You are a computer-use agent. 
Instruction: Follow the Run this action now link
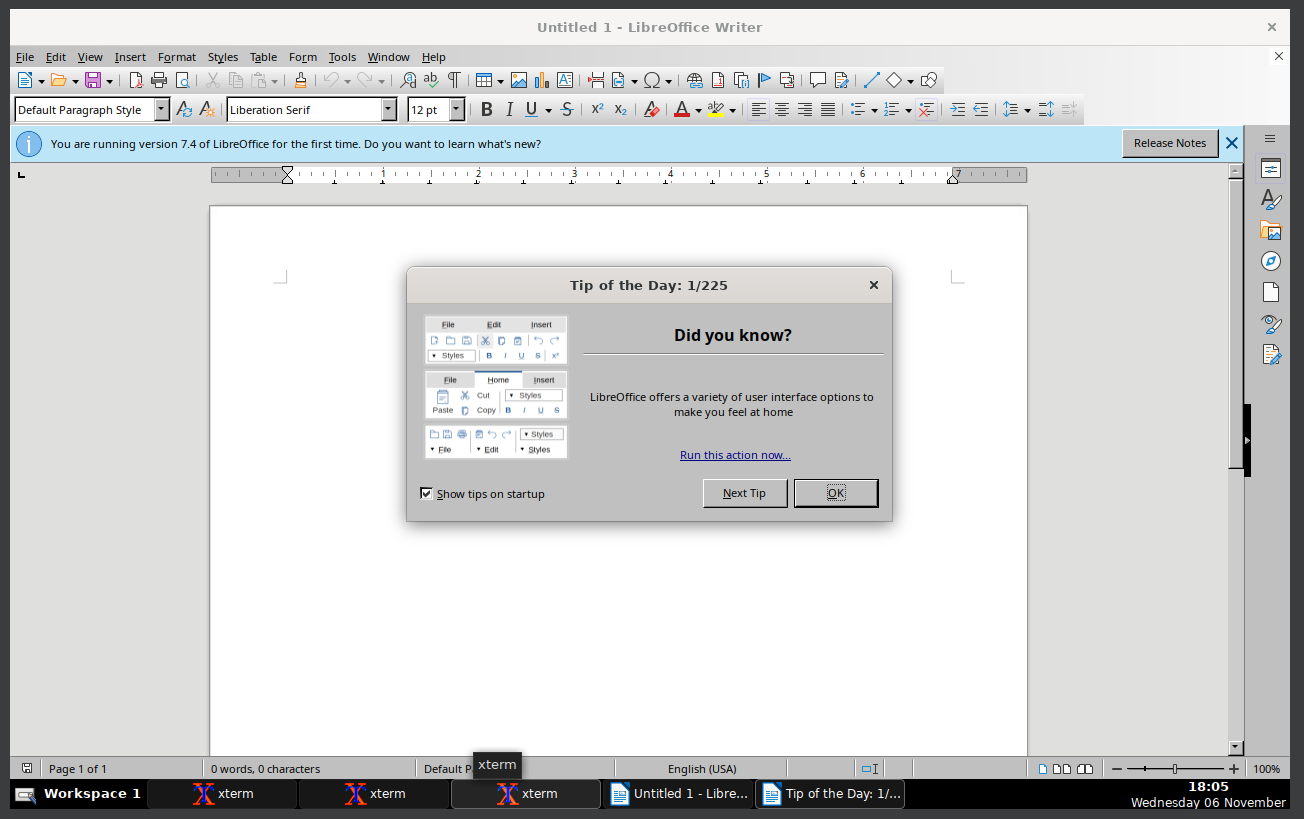[735, 455]
